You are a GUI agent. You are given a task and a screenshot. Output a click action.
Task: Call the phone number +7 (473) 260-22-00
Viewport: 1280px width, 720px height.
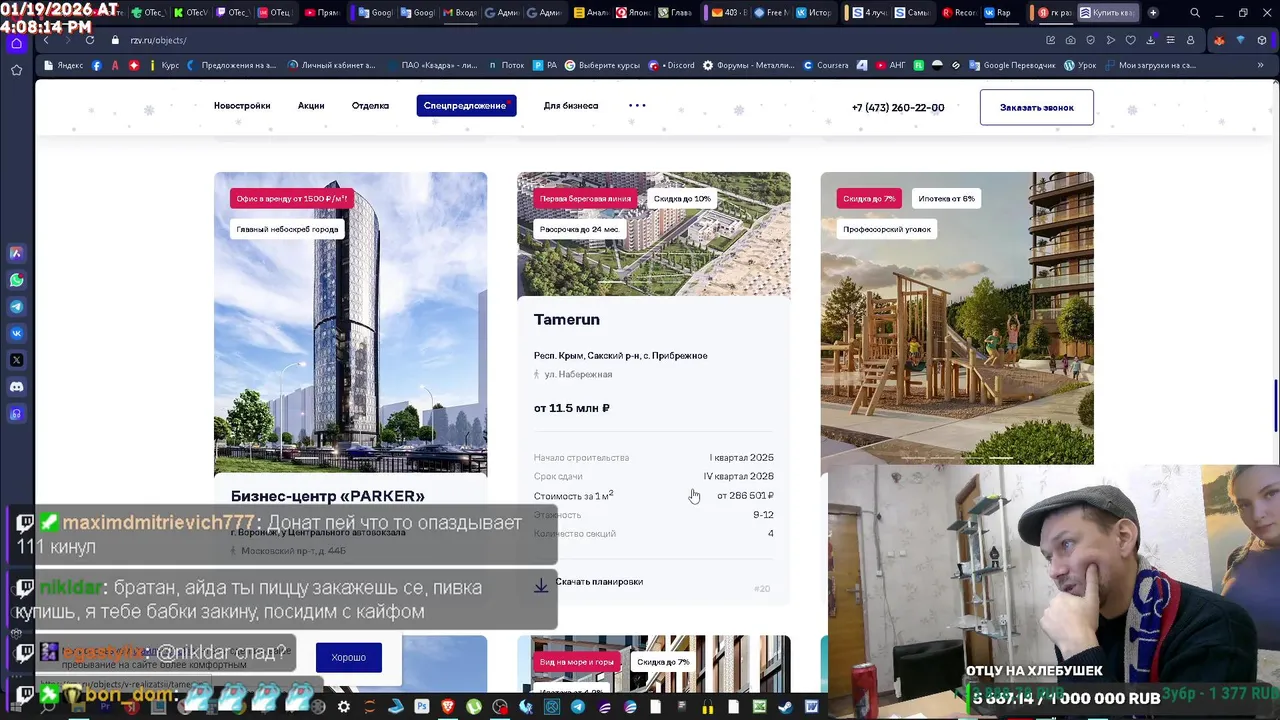898,107
